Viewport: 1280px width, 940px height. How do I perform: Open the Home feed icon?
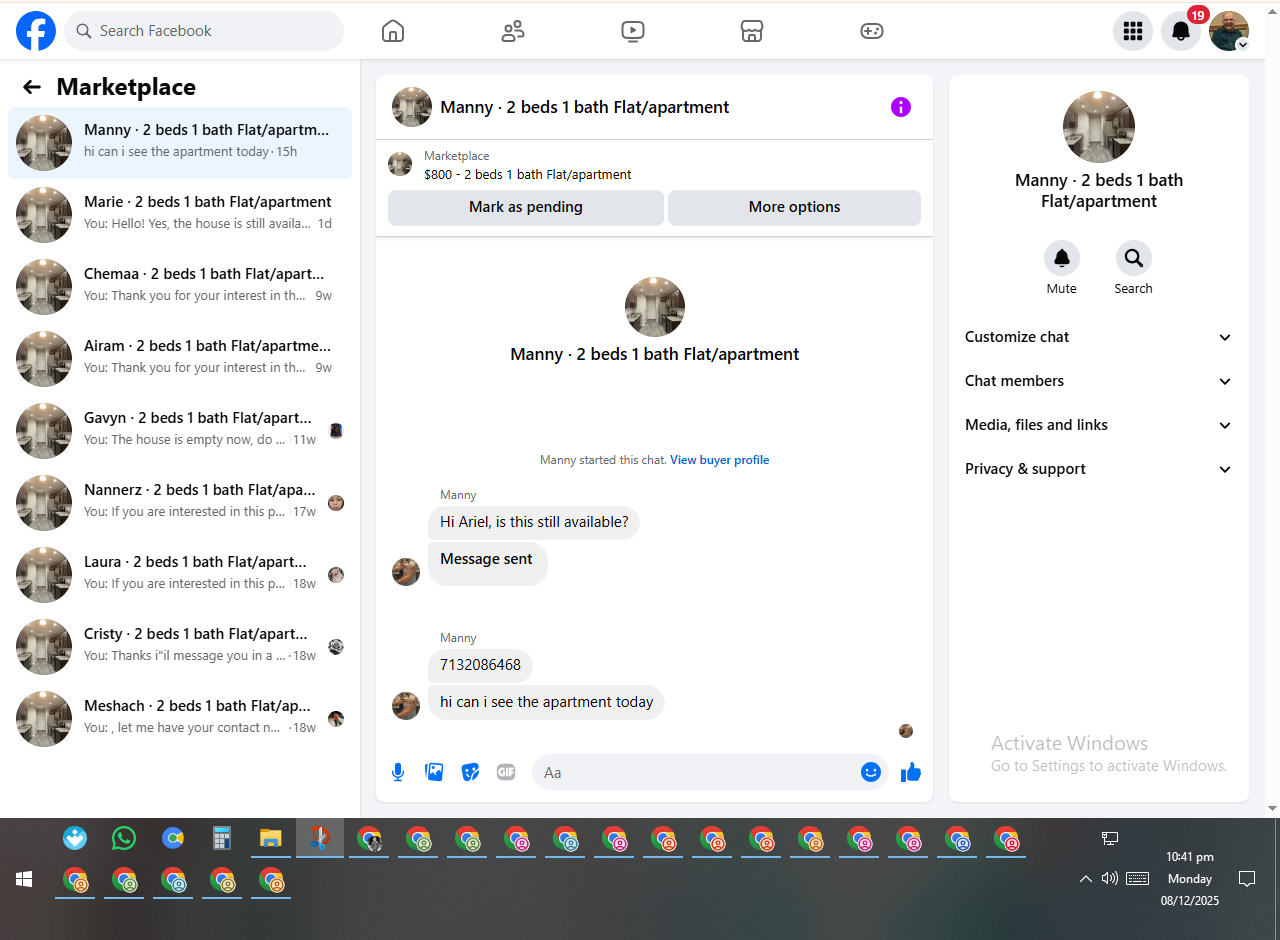point(393,31)
